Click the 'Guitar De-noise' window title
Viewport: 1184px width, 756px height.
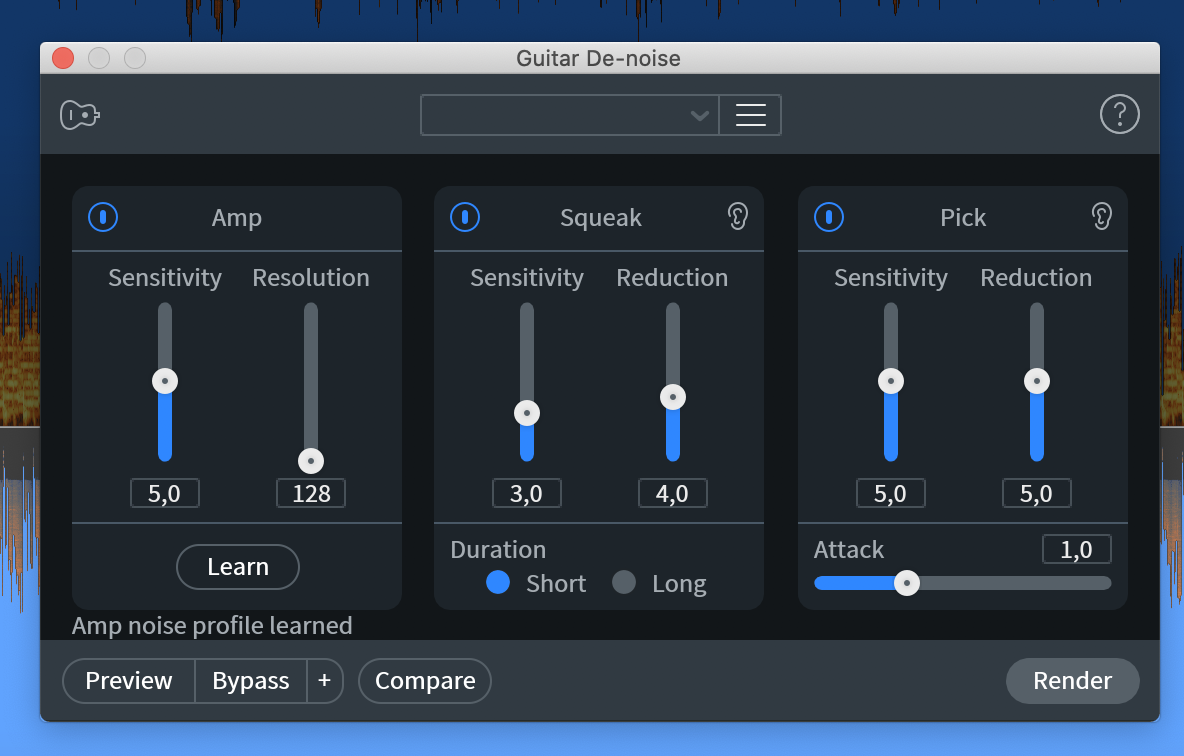pyautogui.click(x=598, y=58)
